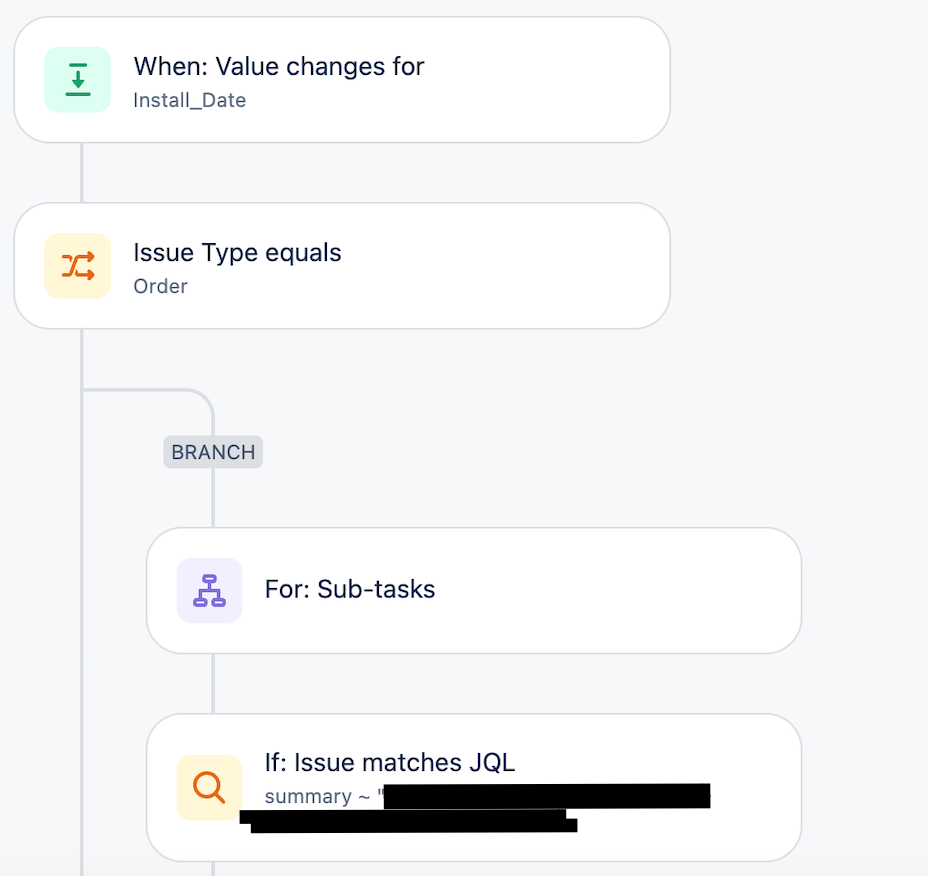This screenshot has width=928, height=876.
Task: Click the BRANCH label tag
Action: point(212,451)
